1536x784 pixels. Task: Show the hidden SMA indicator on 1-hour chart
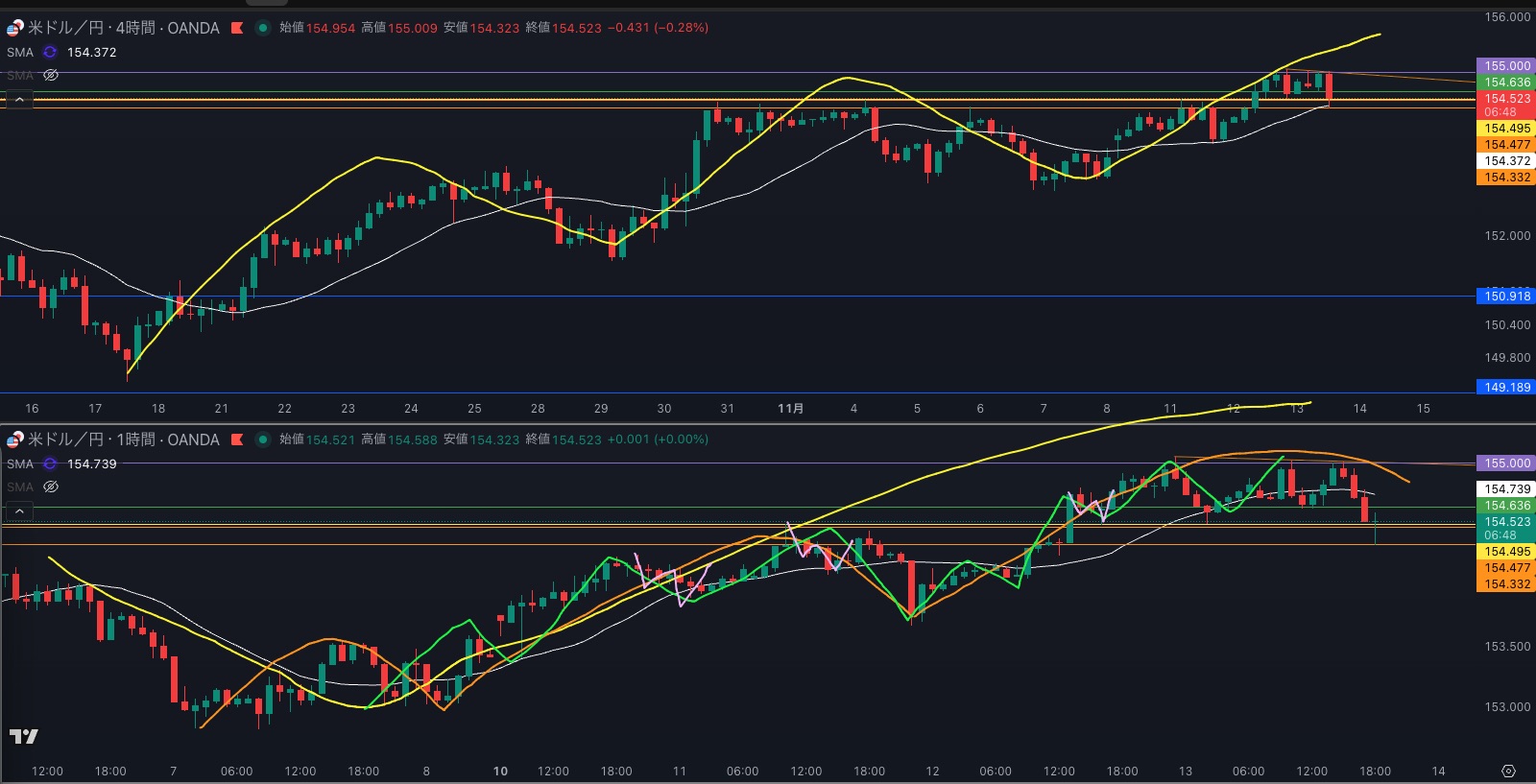[51, 487]
